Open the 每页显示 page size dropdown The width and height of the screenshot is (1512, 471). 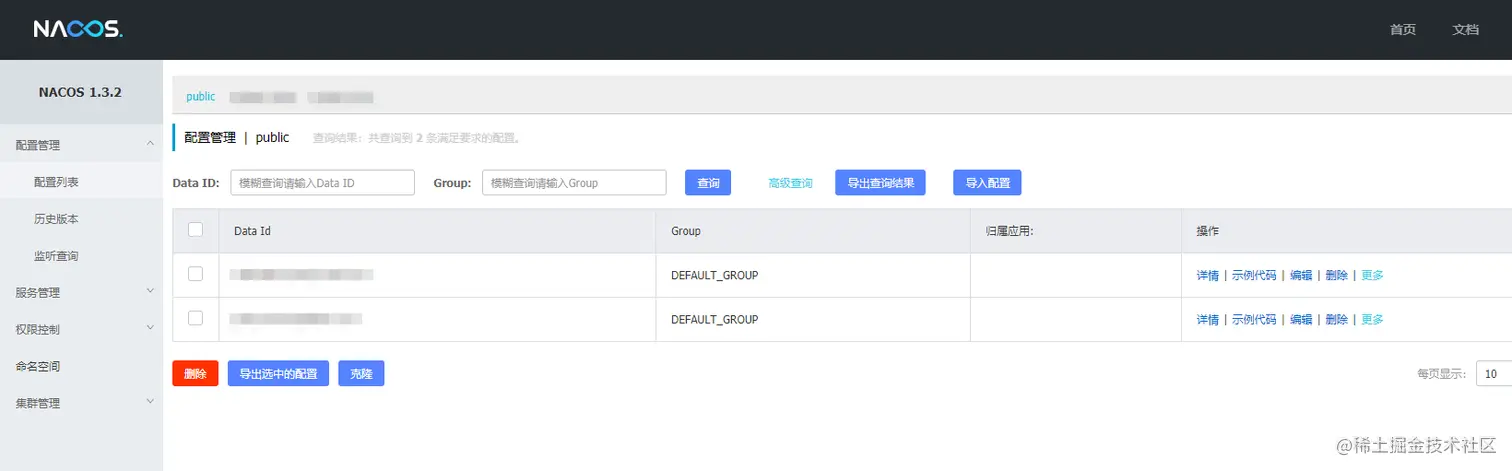1494,374
